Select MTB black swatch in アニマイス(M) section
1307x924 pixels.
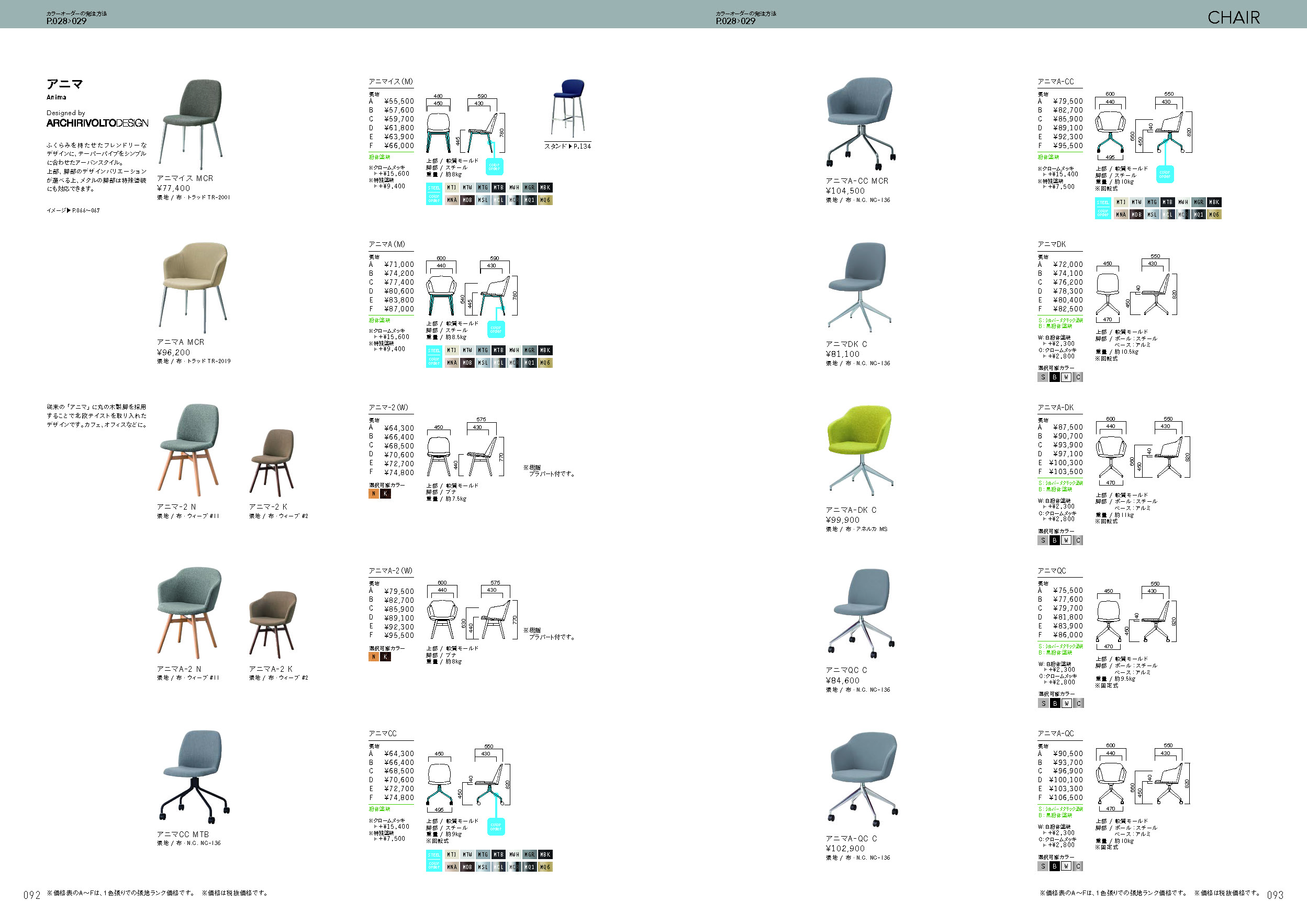(498, 188)
